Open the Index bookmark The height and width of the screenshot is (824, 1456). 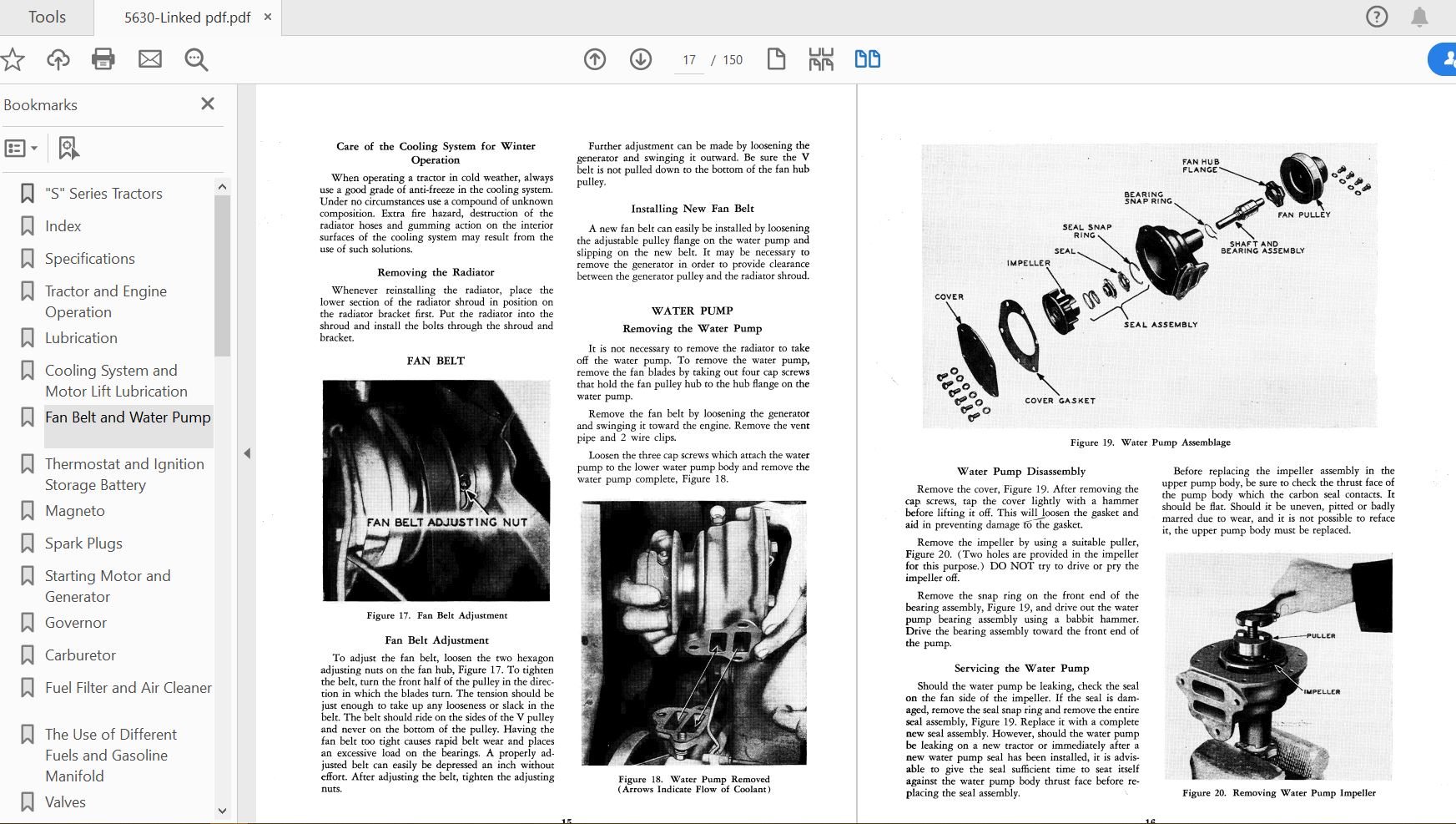coord(63,226)
